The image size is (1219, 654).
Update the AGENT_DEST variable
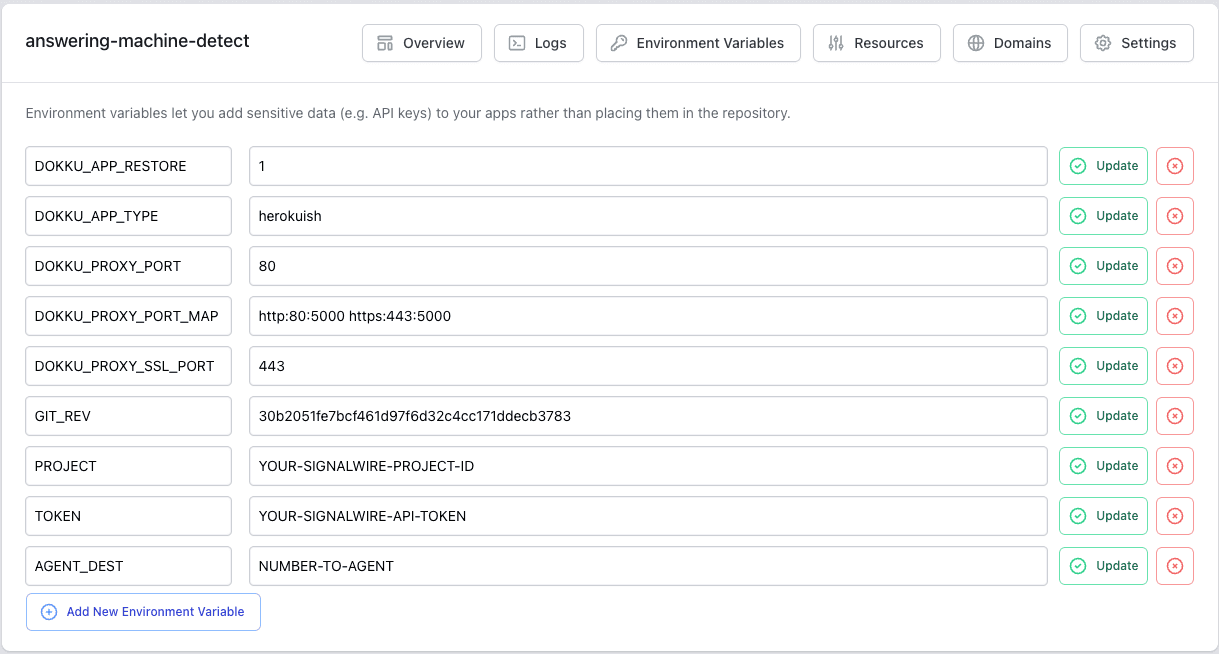1103,566
